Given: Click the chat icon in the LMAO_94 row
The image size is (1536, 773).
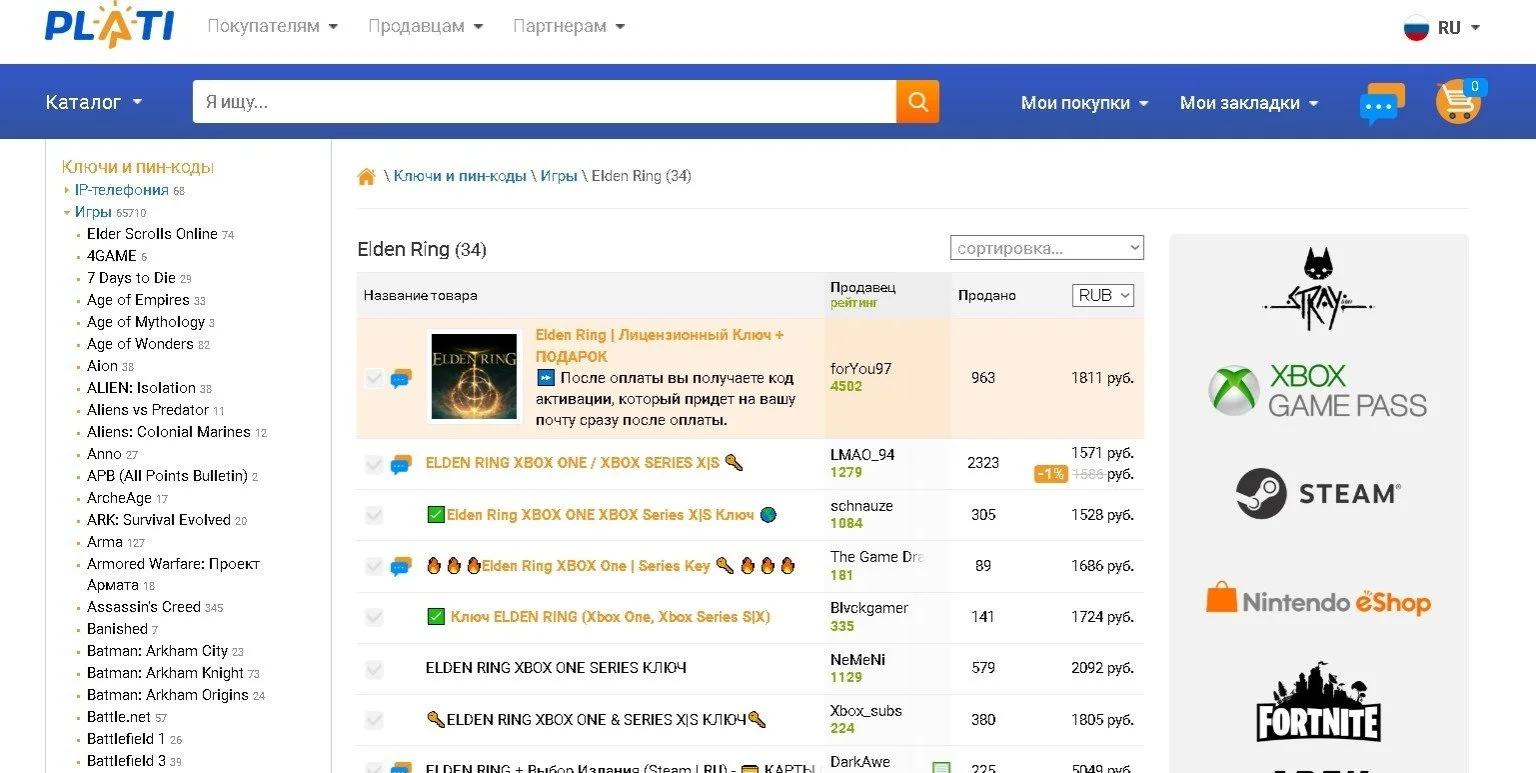Looking at the screenshot, I should click(401, 464).
